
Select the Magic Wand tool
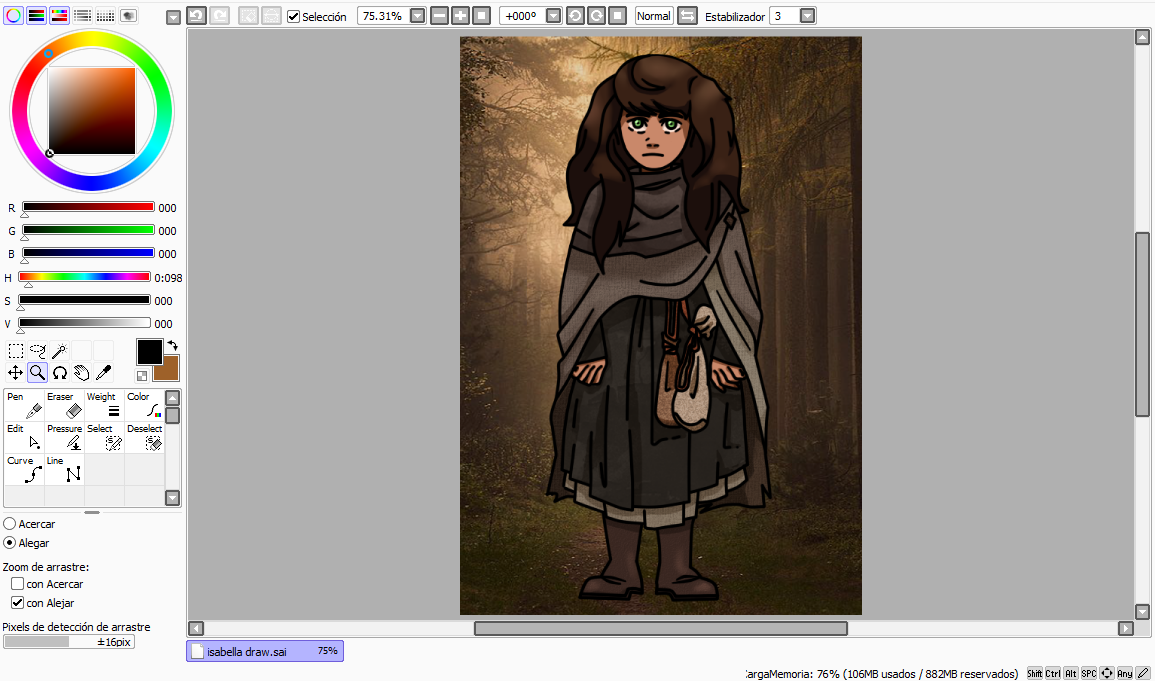pos(59,351)
